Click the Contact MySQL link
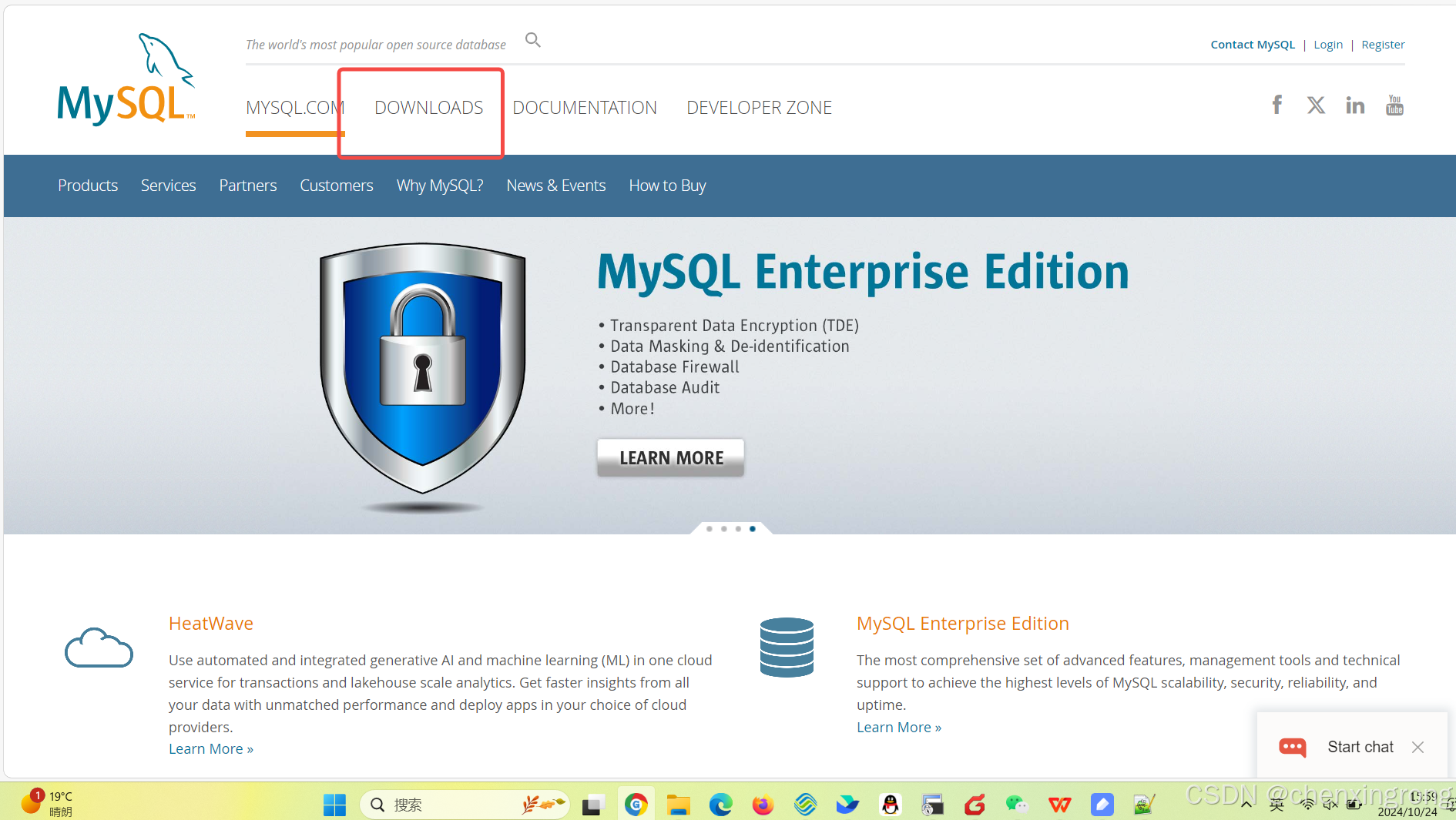This screenshot has width=1456, height=820. (1253, 45)
